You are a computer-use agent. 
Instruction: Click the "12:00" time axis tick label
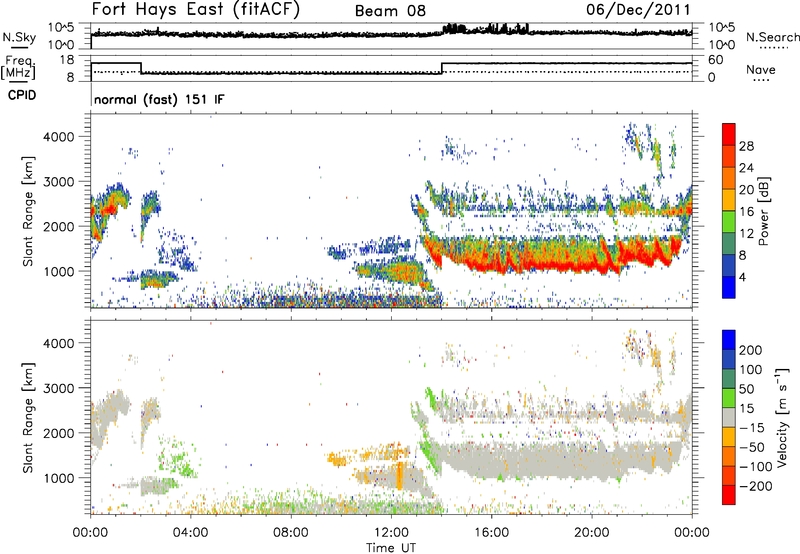pos(391,533)
